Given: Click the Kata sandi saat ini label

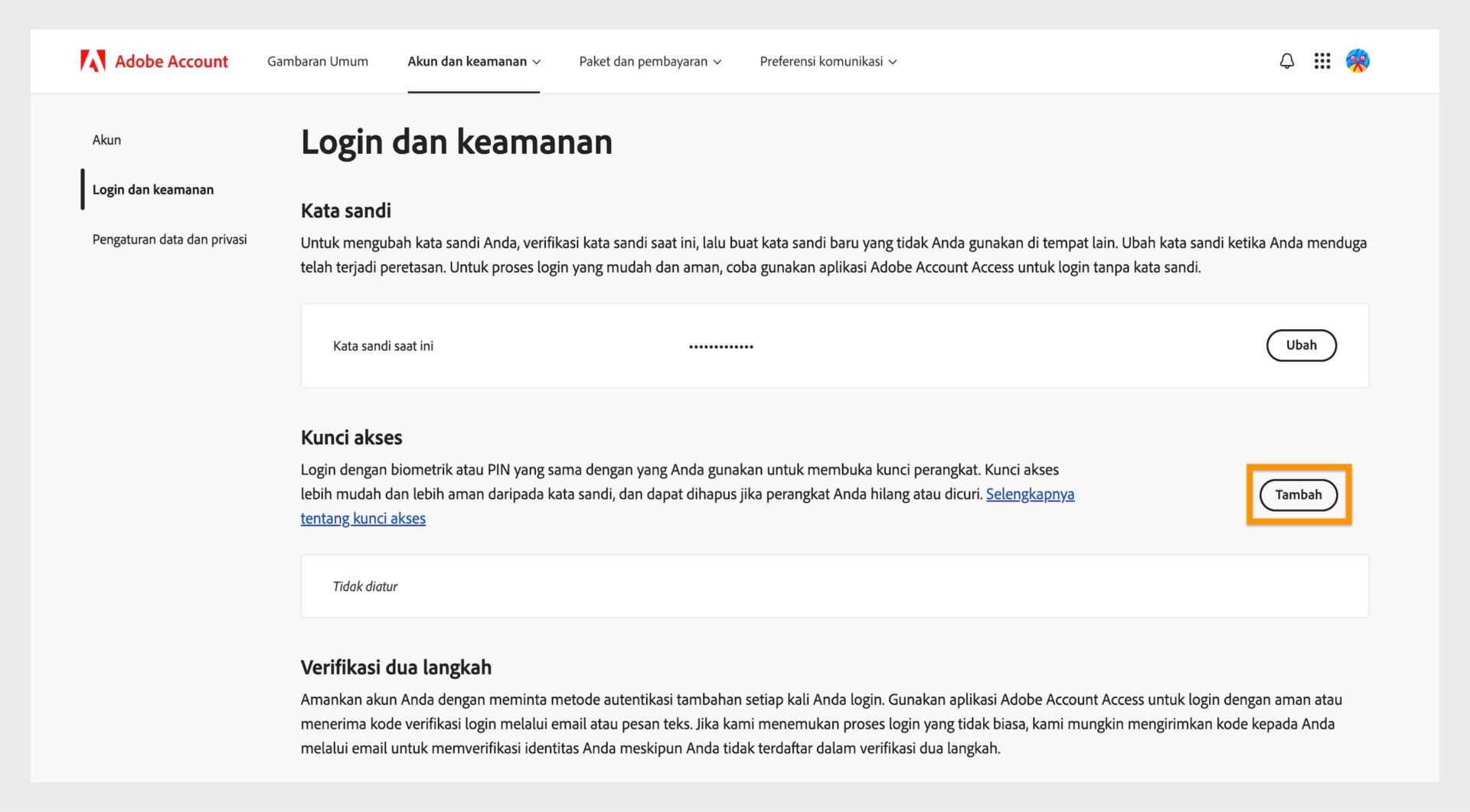Looking at the screenshot, I should point(383,345).
